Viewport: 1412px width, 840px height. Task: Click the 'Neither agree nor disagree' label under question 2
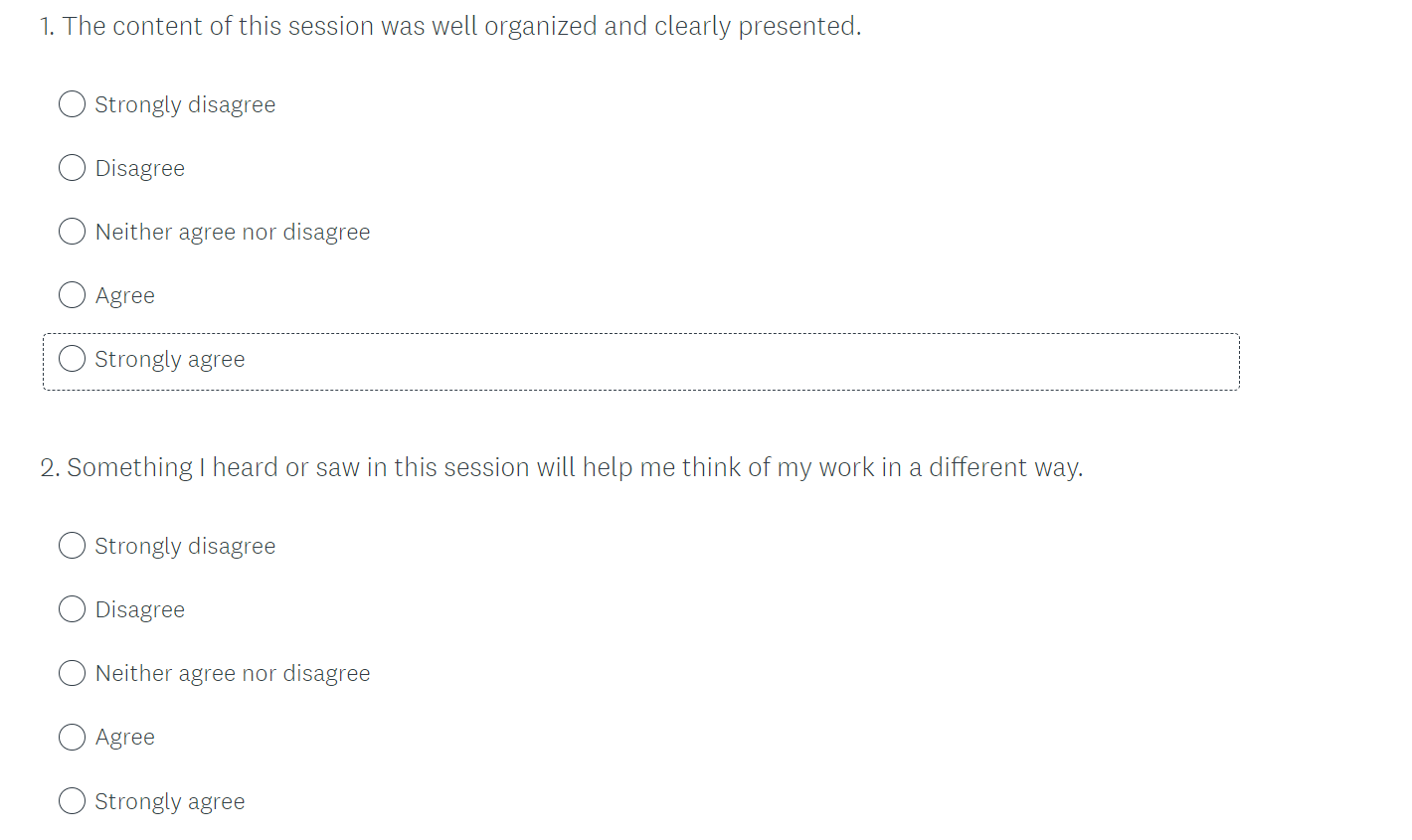pos(233,674)
